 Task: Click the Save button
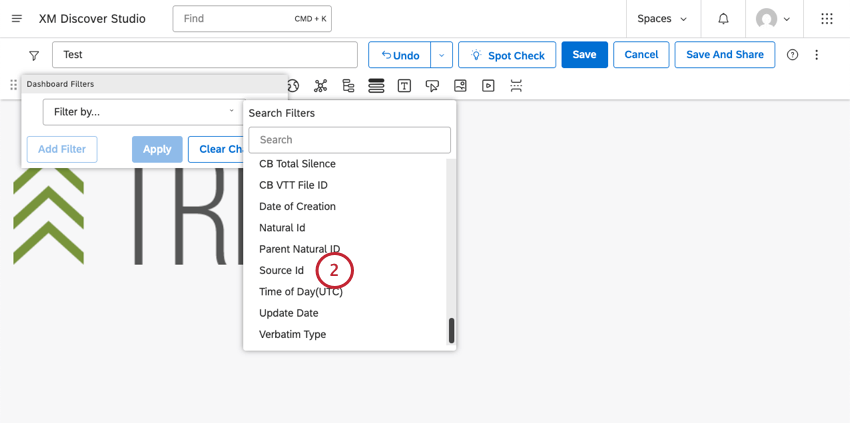pos(584,55)
